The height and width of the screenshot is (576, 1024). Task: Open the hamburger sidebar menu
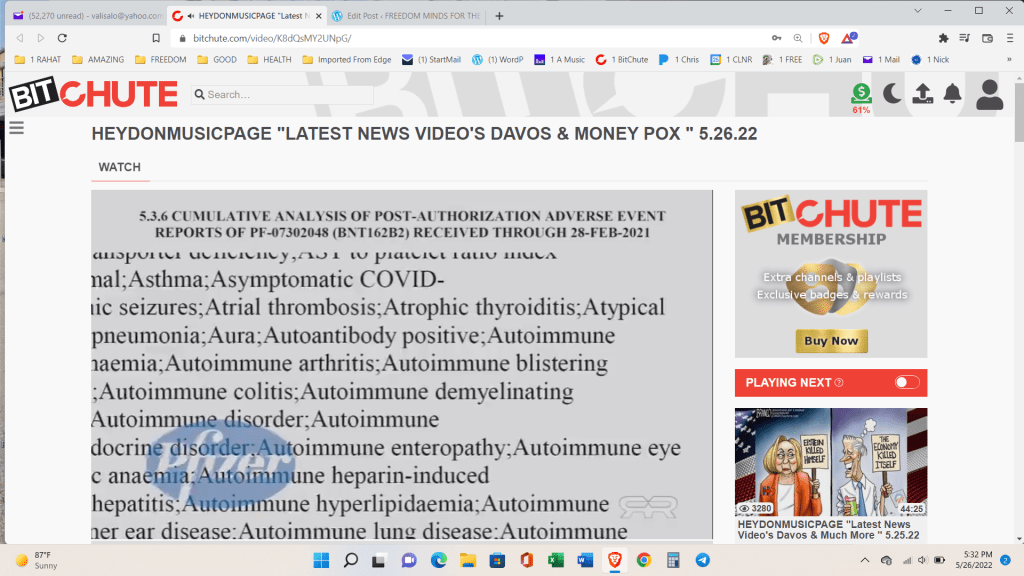[16, 128]
